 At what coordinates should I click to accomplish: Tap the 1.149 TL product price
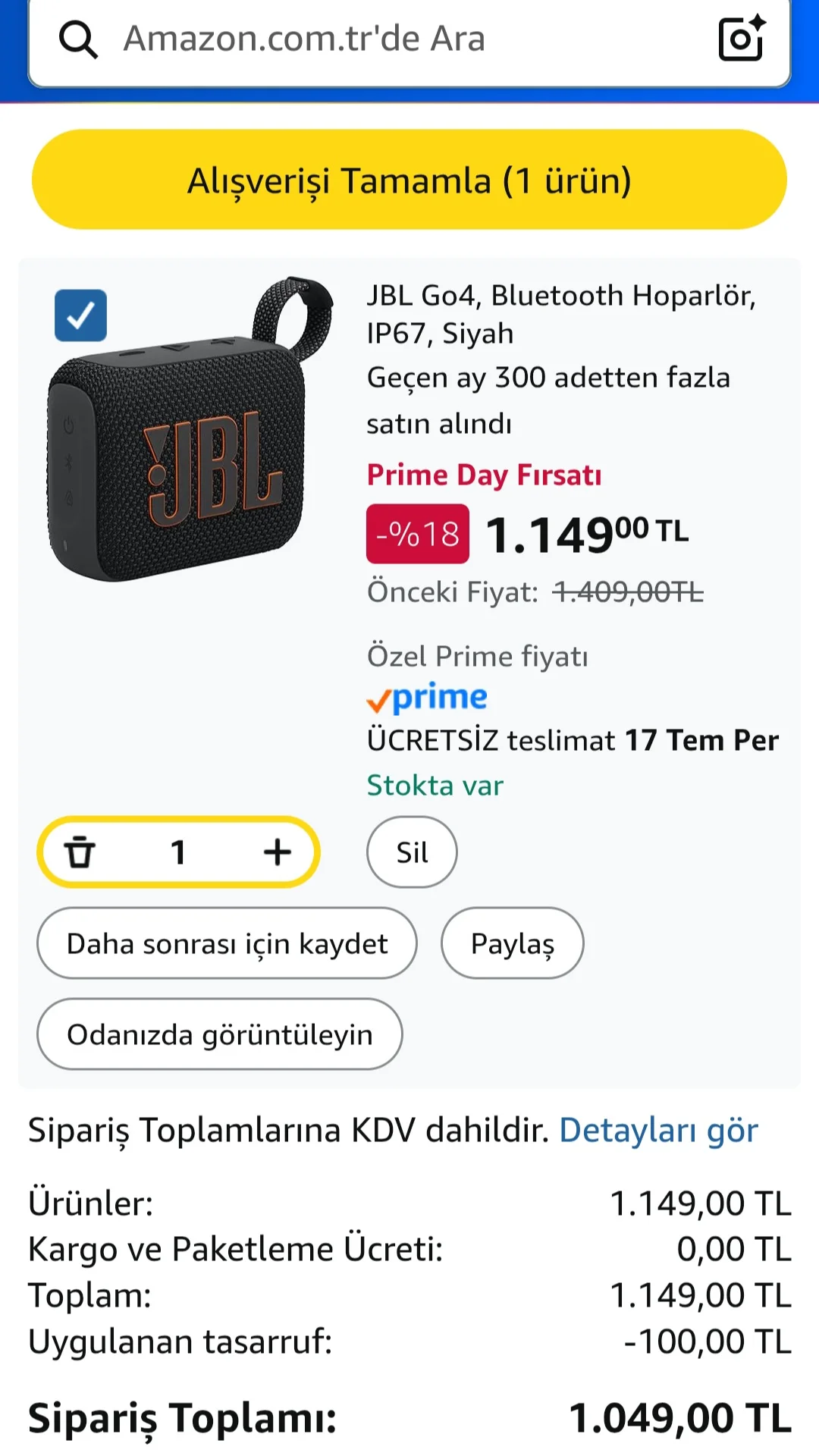(586, 534)
